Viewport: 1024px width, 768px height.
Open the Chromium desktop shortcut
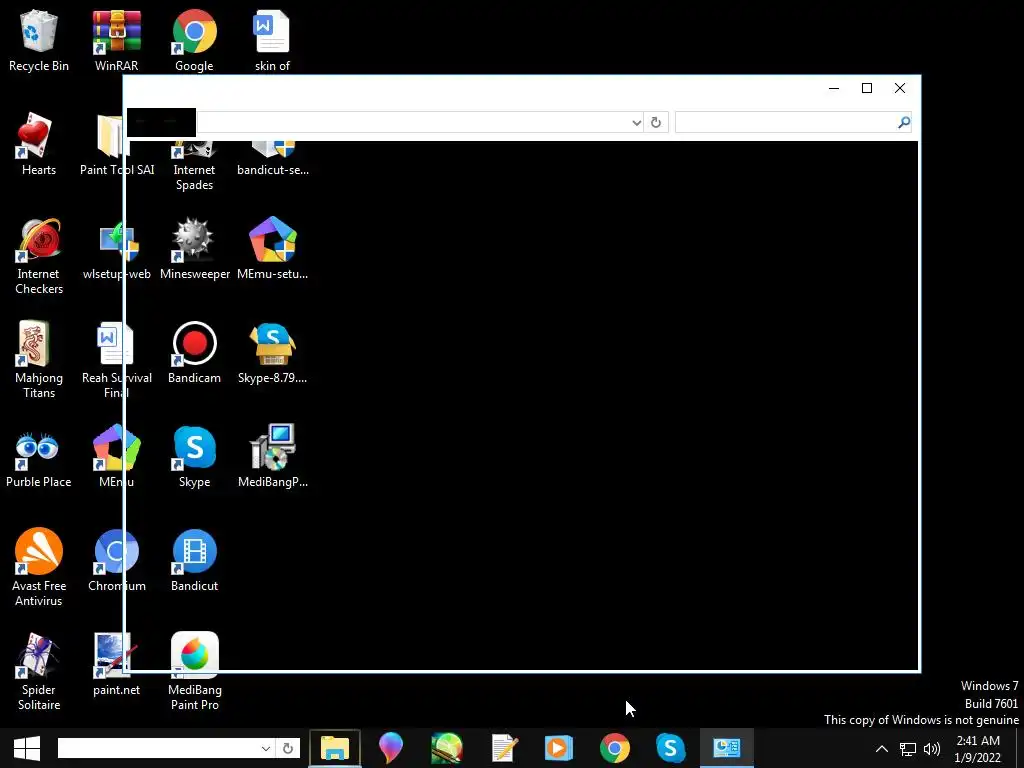point(116,560)
